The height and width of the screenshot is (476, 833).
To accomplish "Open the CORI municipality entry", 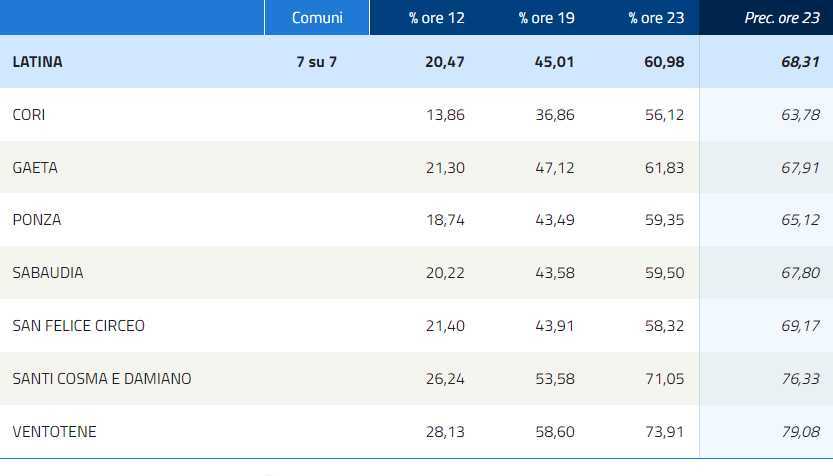I will pyautogui.click(x=29, y=115).
